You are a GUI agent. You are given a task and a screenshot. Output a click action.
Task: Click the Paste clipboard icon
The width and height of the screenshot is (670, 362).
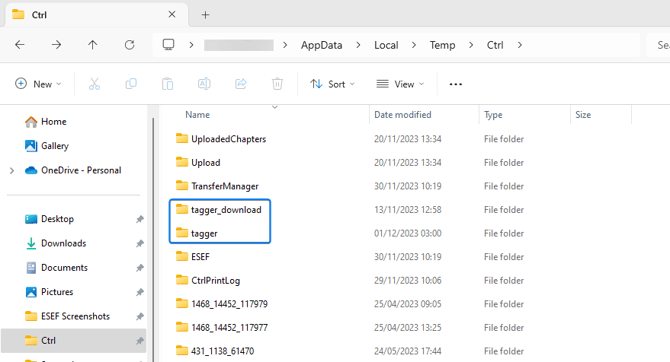coord(168,84)
